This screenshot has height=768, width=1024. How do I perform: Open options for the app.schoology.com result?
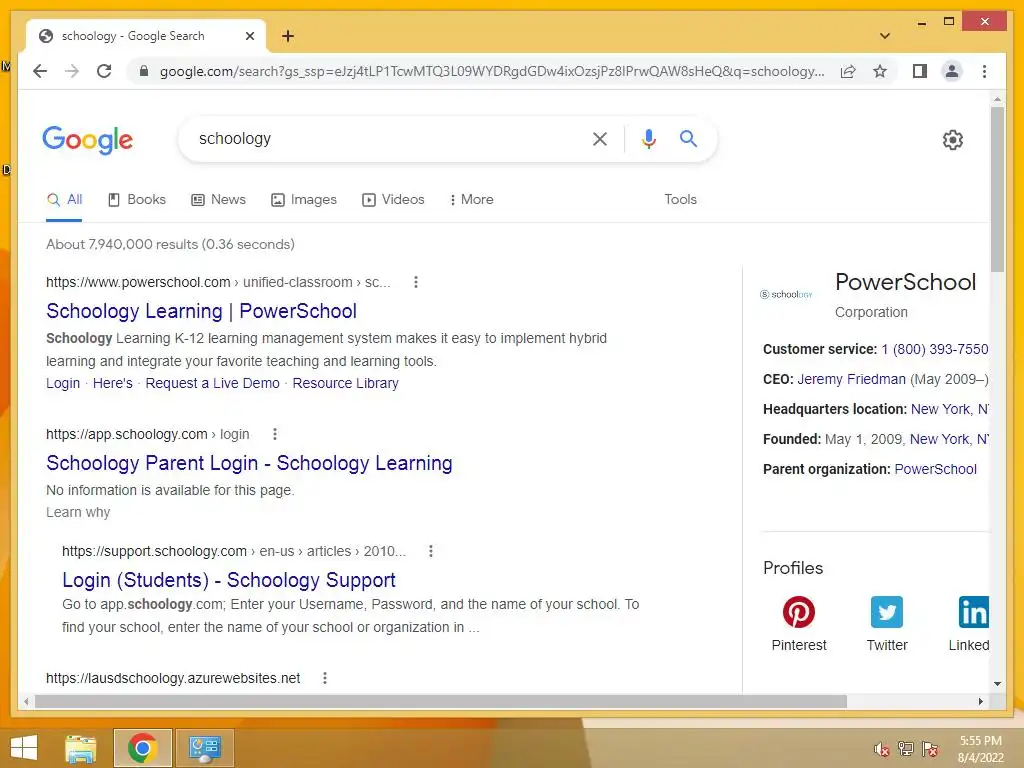point(275,434)
